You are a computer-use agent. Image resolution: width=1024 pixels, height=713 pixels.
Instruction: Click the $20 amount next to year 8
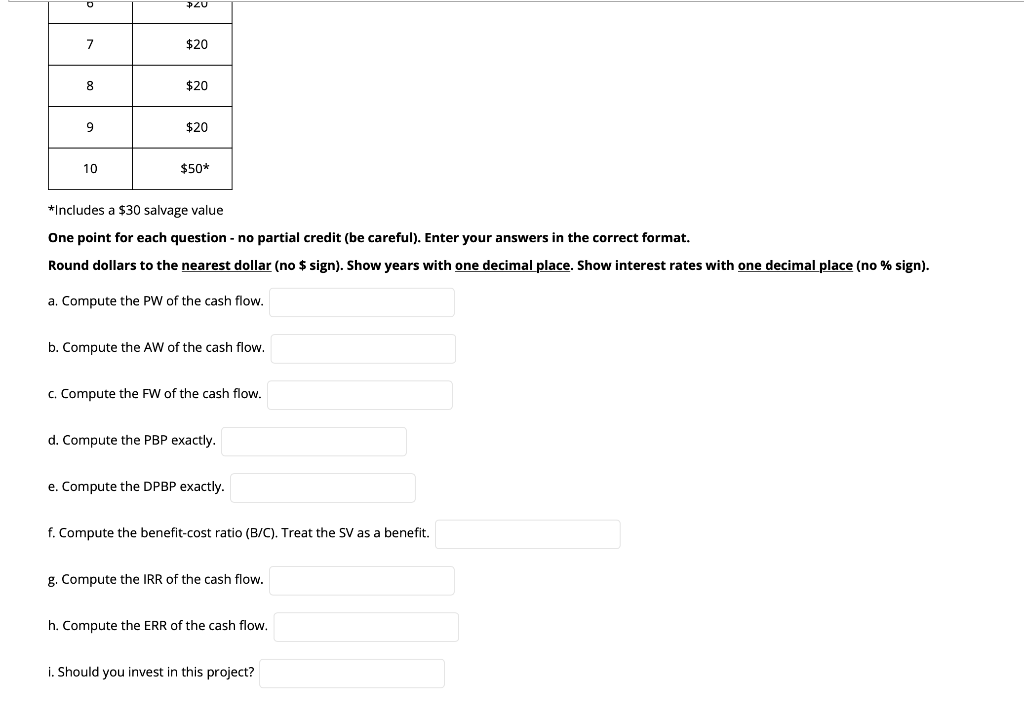point(196,85)
